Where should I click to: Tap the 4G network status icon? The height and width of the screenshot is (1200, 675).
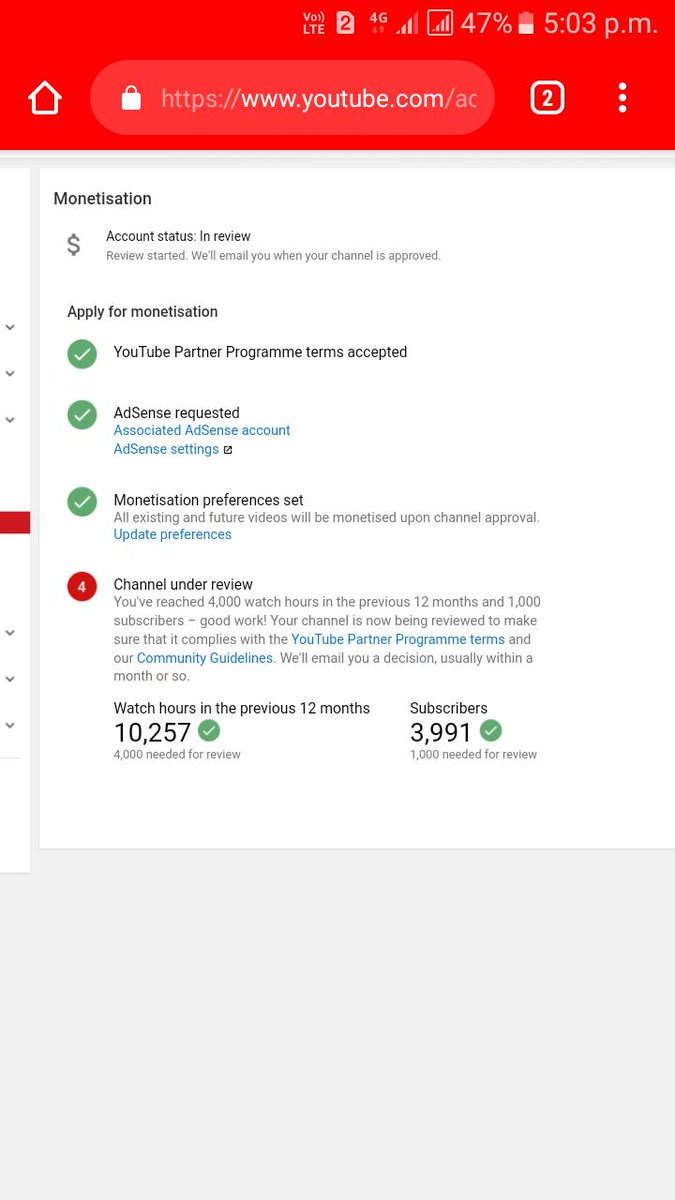click(x=378, y=23)
